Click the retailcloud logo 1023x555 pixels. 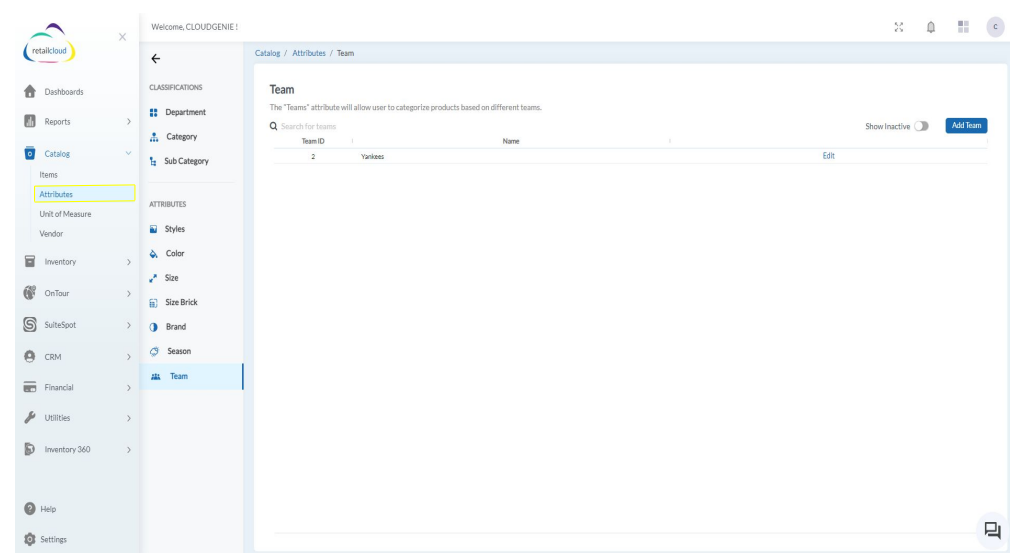pos(49,44)
